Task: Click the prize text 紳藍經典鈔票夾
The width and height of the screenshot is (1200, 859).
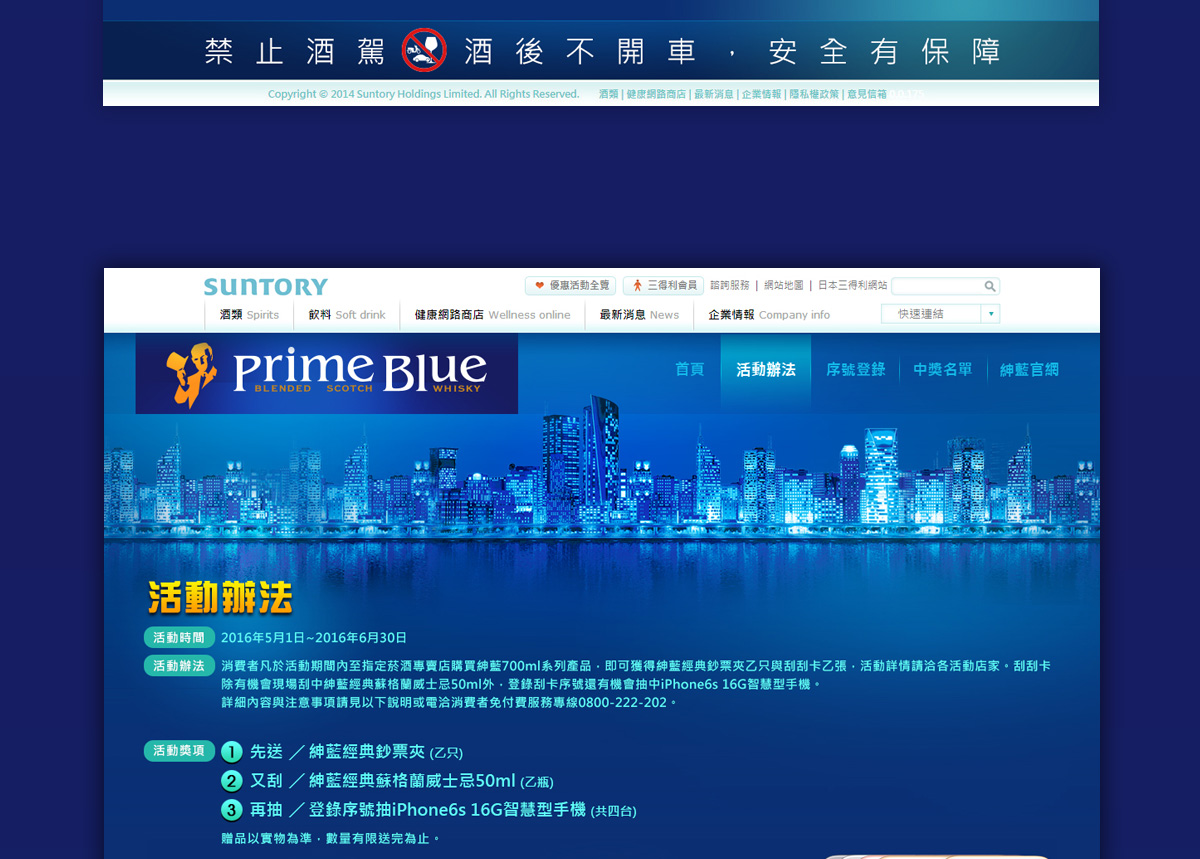Action: click(367, 752)
